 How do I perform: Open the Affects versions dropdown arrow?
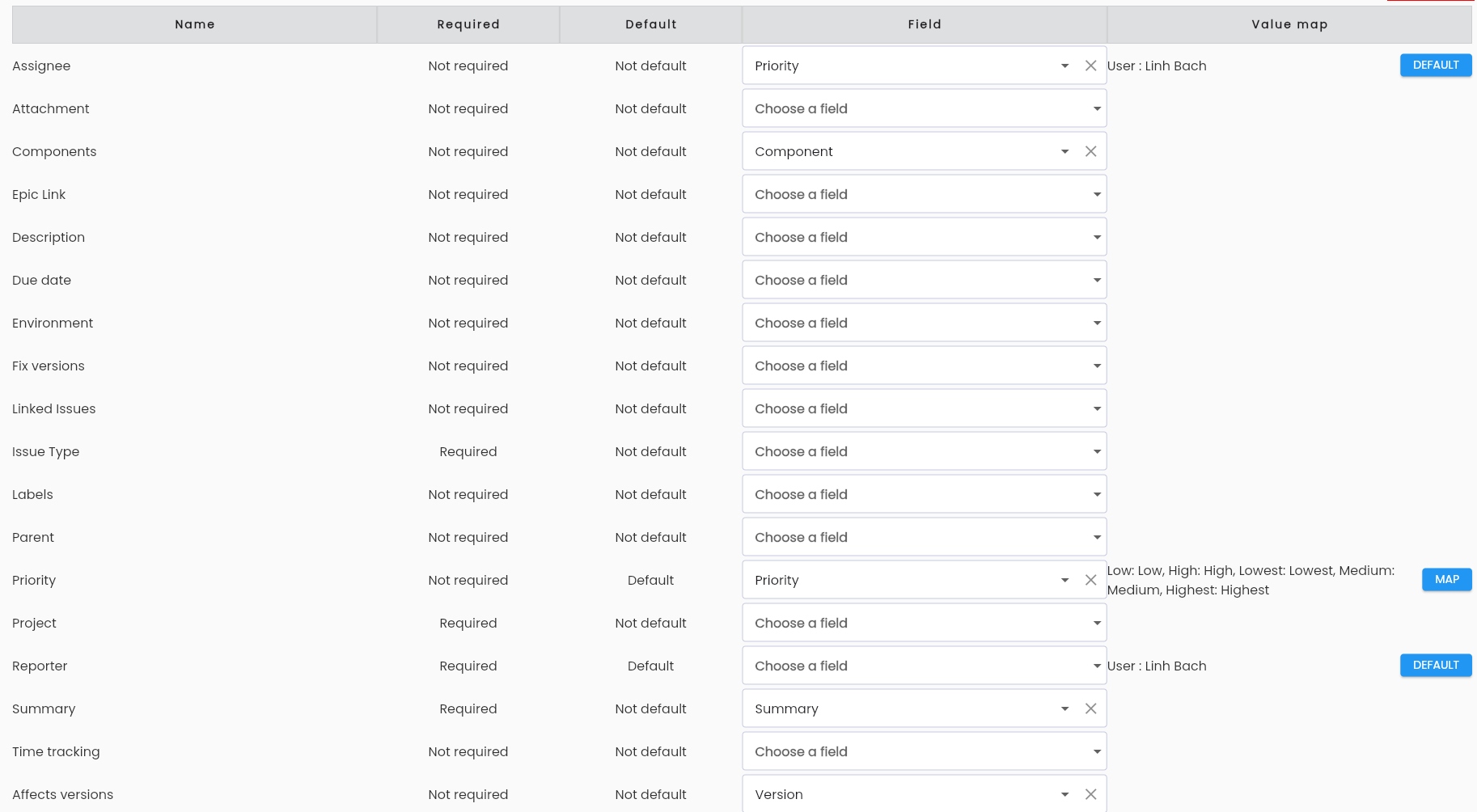[1064, 794]
